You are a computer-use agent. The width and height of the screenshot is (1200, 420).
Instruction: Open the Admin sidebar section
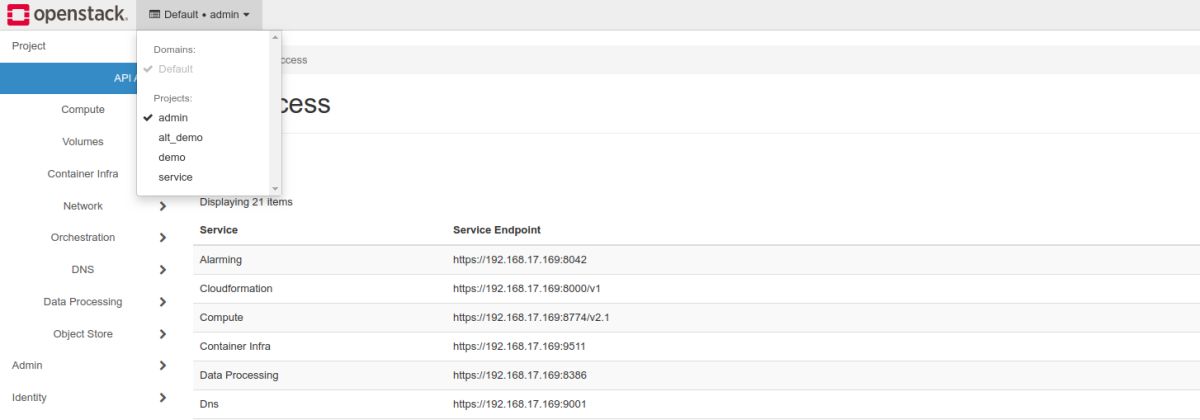27,366
